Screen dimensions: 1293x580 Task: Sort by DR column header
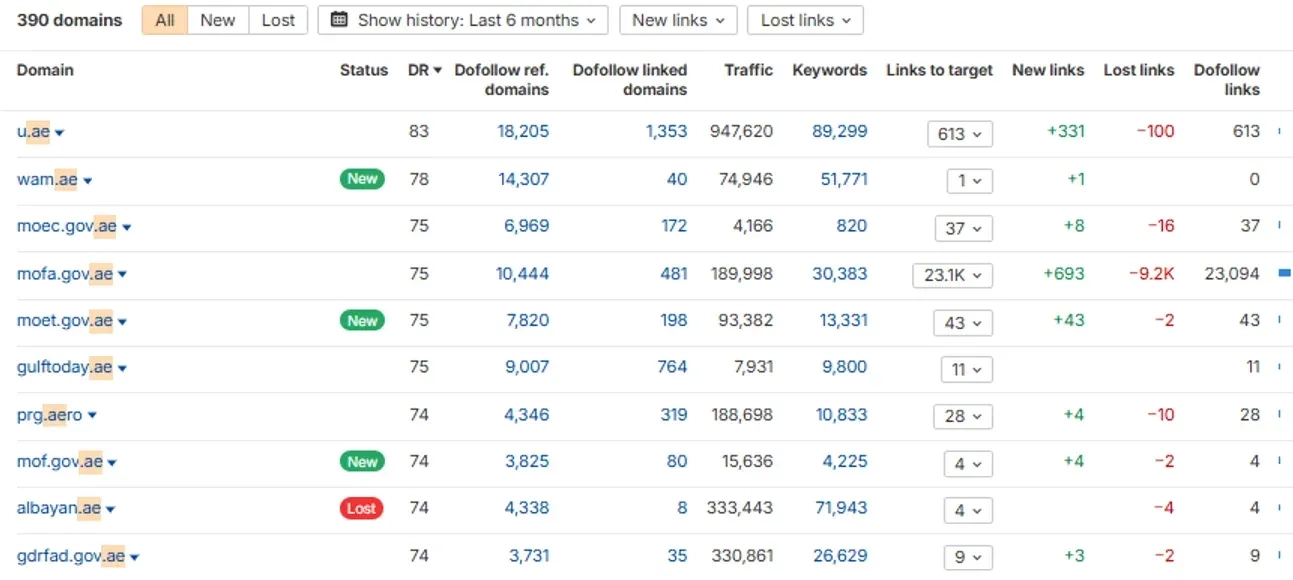point(425,70)
